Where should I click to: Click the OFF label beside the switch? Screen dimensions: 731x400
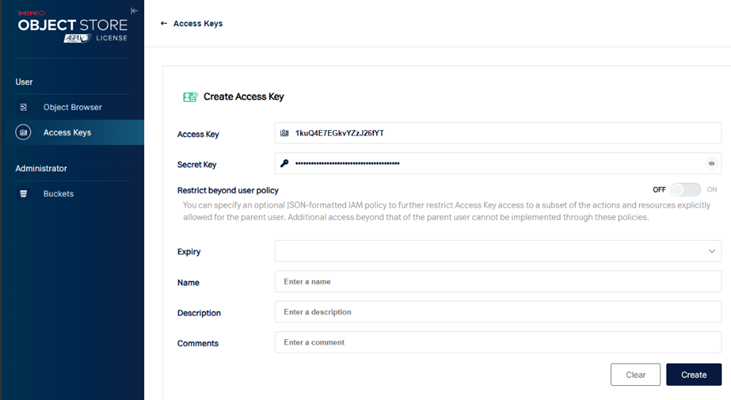[659, 190]
